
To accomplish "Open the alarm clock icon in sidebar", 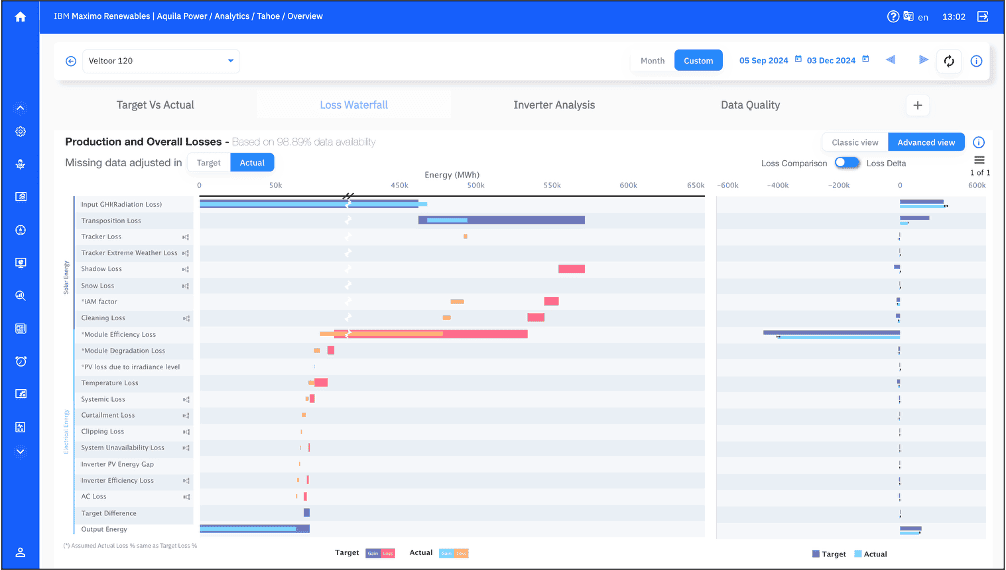I will click(20, 361).
